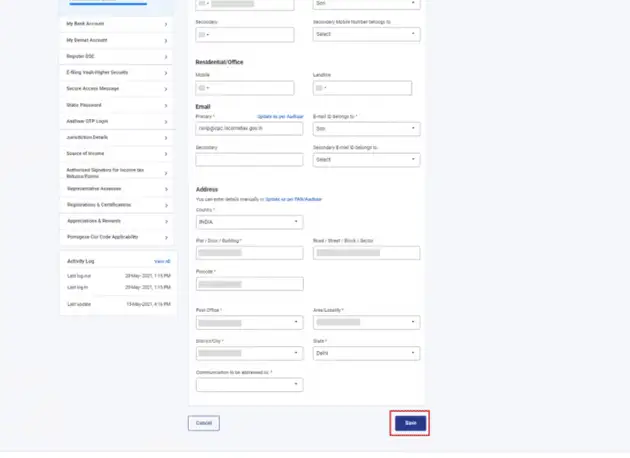Open My Bank Account chevron arrow
Screen dimensions: 630x458
166,25
